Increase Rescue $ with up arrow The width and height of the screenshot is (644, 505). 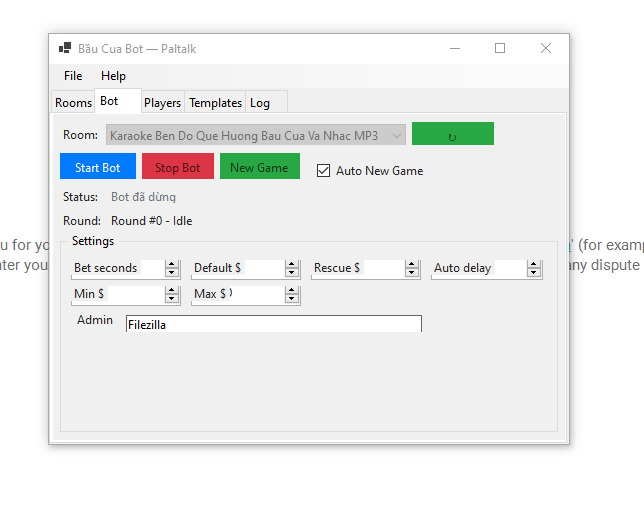coord(412,264)
